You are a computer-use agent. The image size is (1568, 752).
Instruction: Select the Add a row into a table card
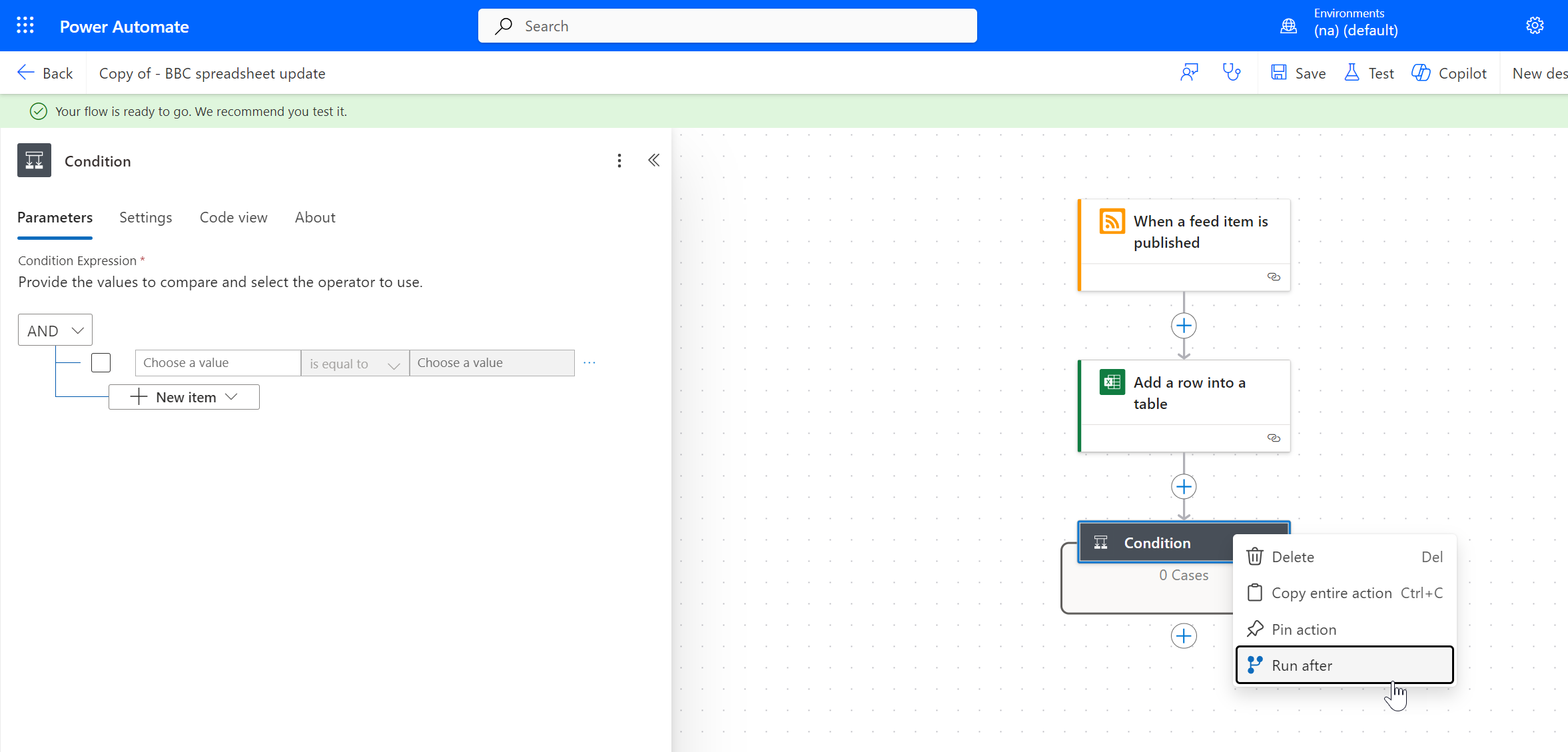(1183, 394)
